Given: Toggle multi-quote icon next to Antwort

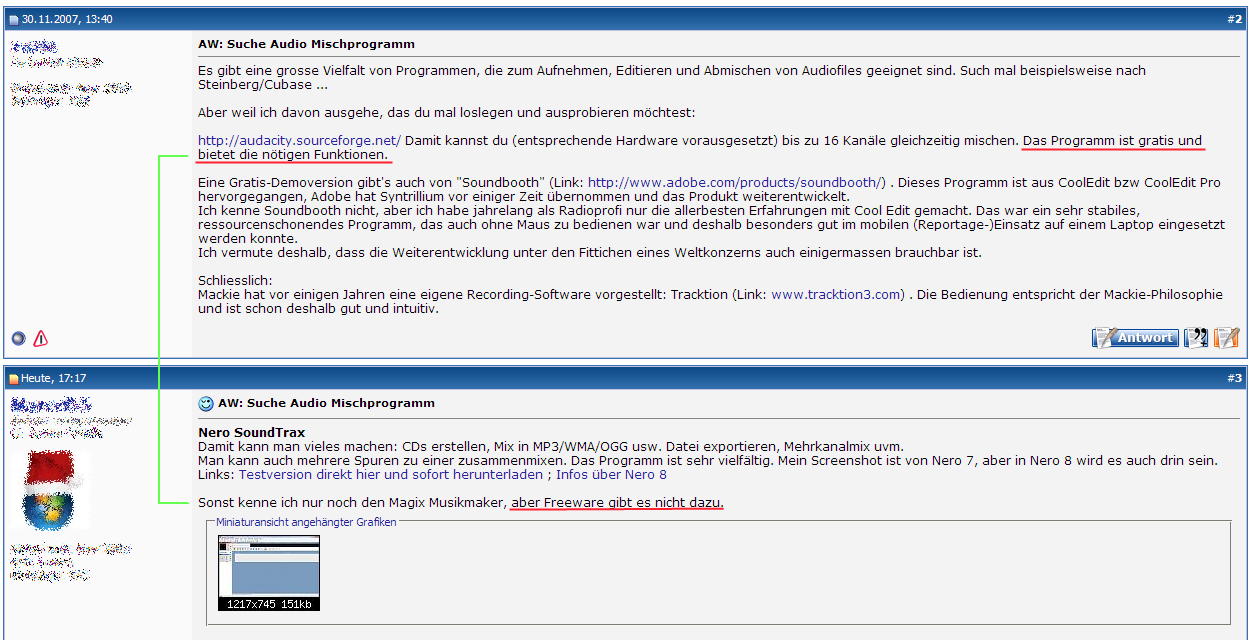Looking at the screenshot, I should [1196, 338].
